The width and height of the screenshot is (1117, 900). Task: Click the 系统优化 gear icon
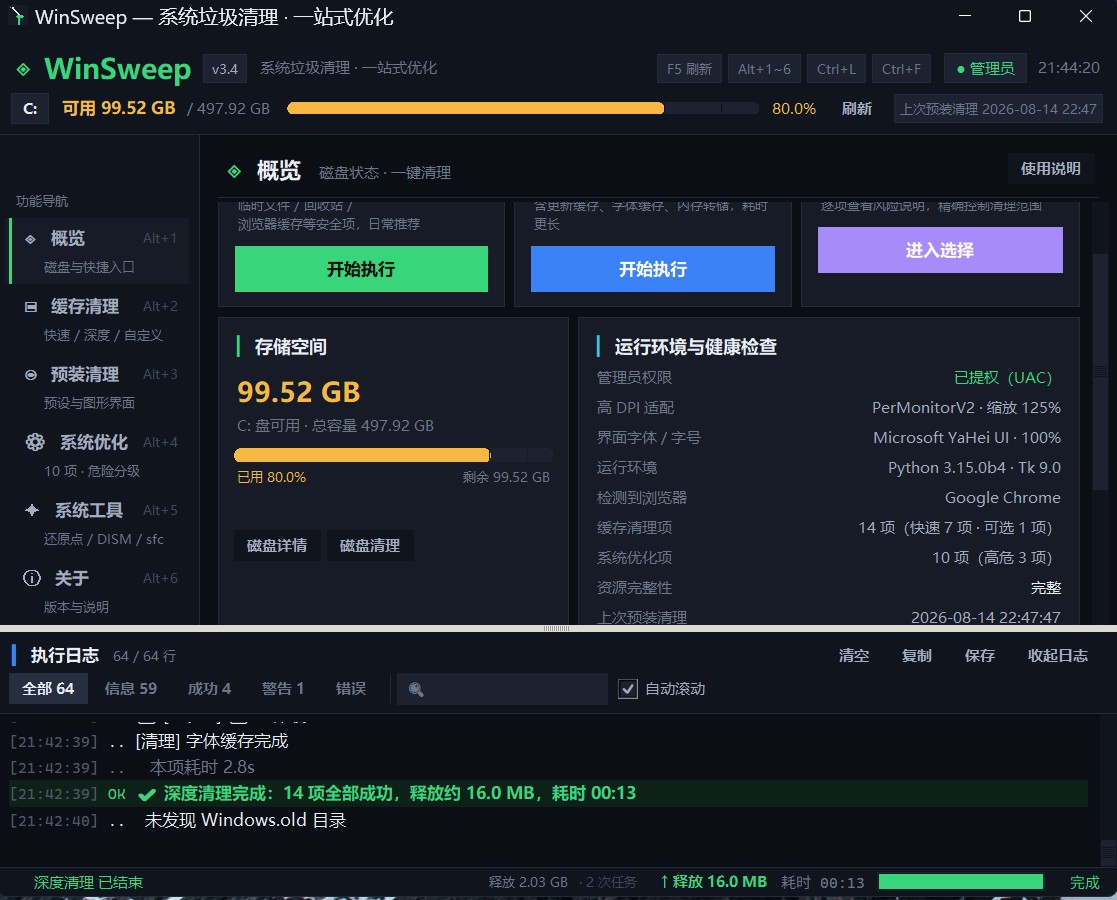coord(35,443)
